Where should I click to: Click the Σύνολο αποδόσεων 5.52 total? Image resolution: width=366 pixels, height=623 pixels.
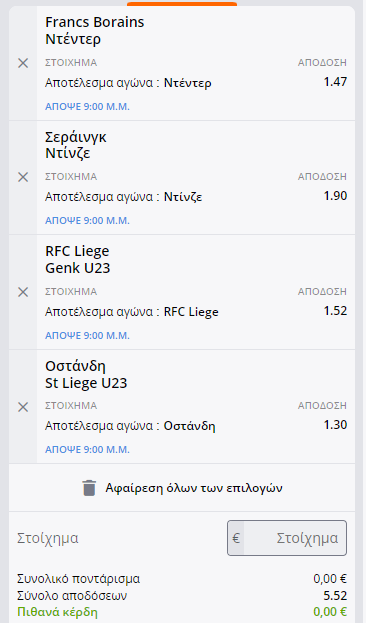(335, 596)
